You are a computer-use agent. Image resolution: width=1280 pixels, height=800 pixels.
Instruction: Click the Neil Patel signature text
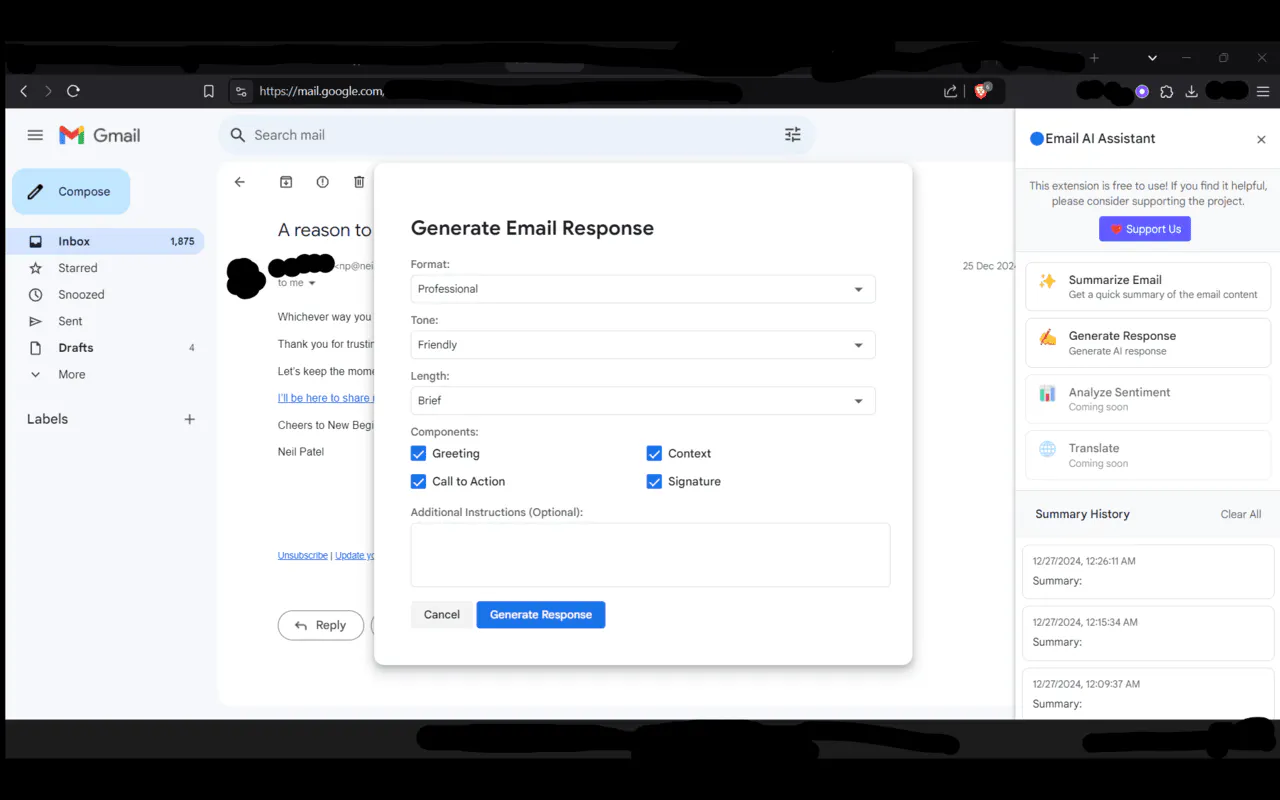(x=301, y=452)
